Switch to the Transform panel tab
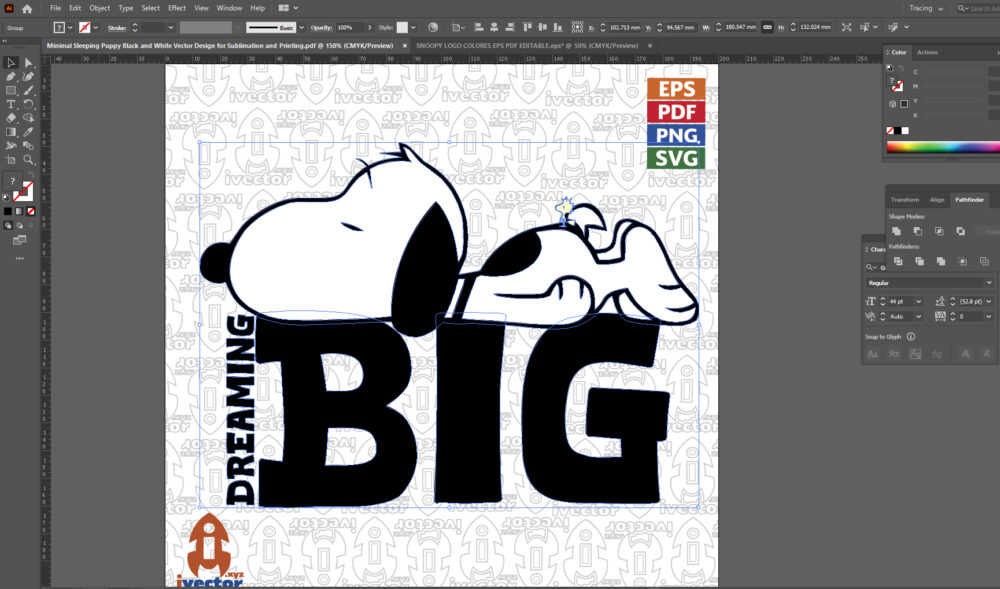 (x=904, y=200)
